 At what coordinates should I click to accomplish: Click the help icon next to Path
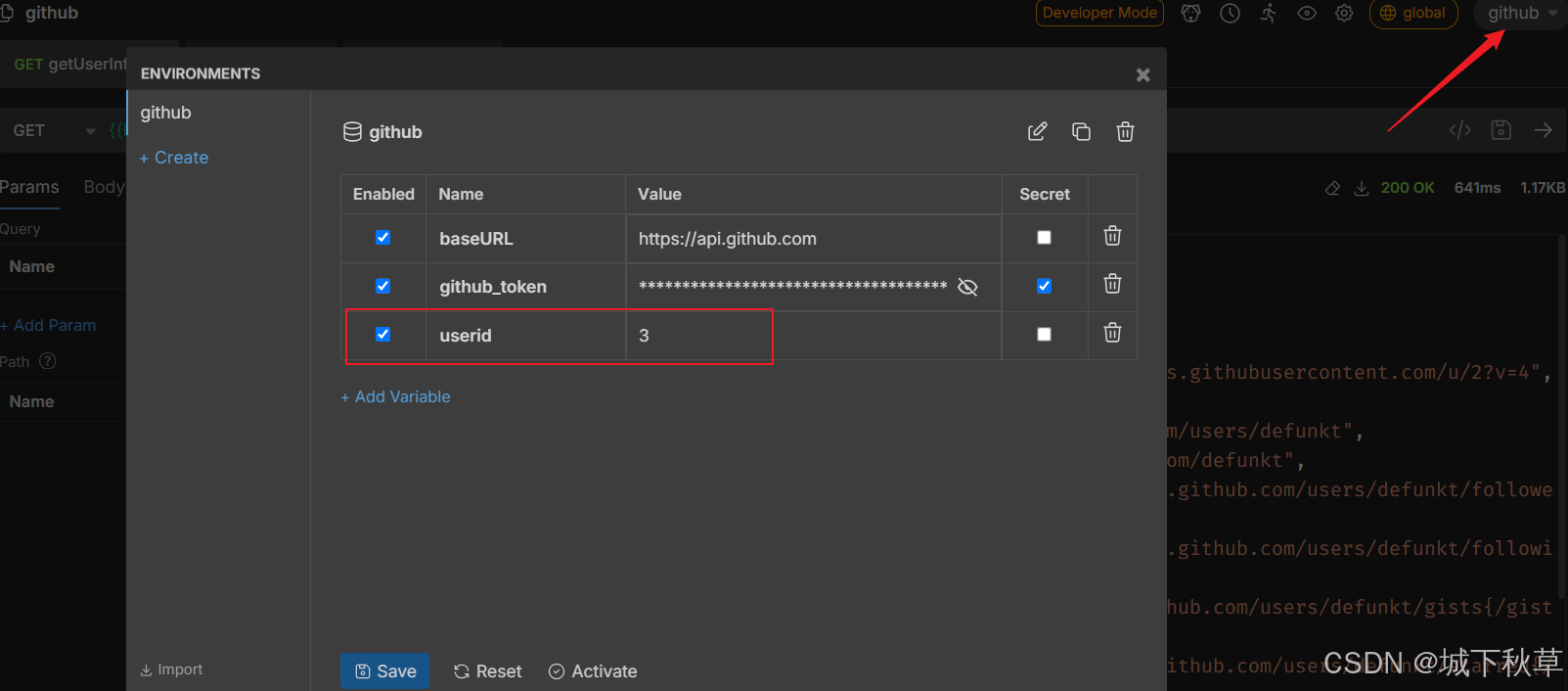point(47,361)
